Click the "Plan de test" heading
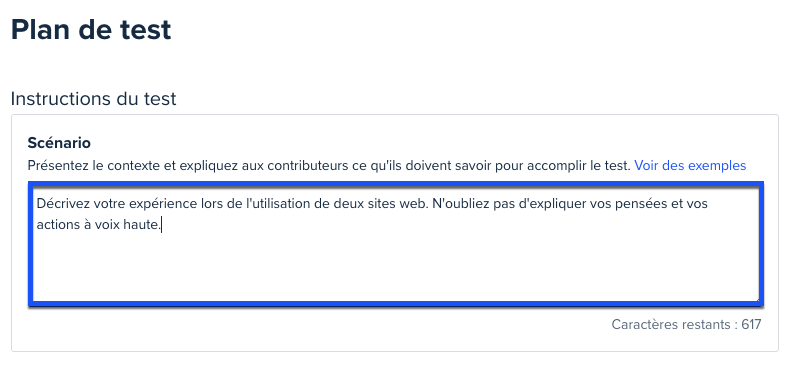 coord(91,30)
